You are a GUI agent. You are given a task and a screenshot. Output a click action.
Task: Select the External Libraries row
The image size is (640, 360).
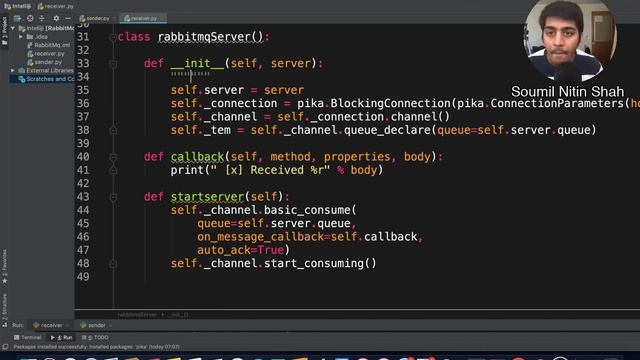click(x=46, y=71)
